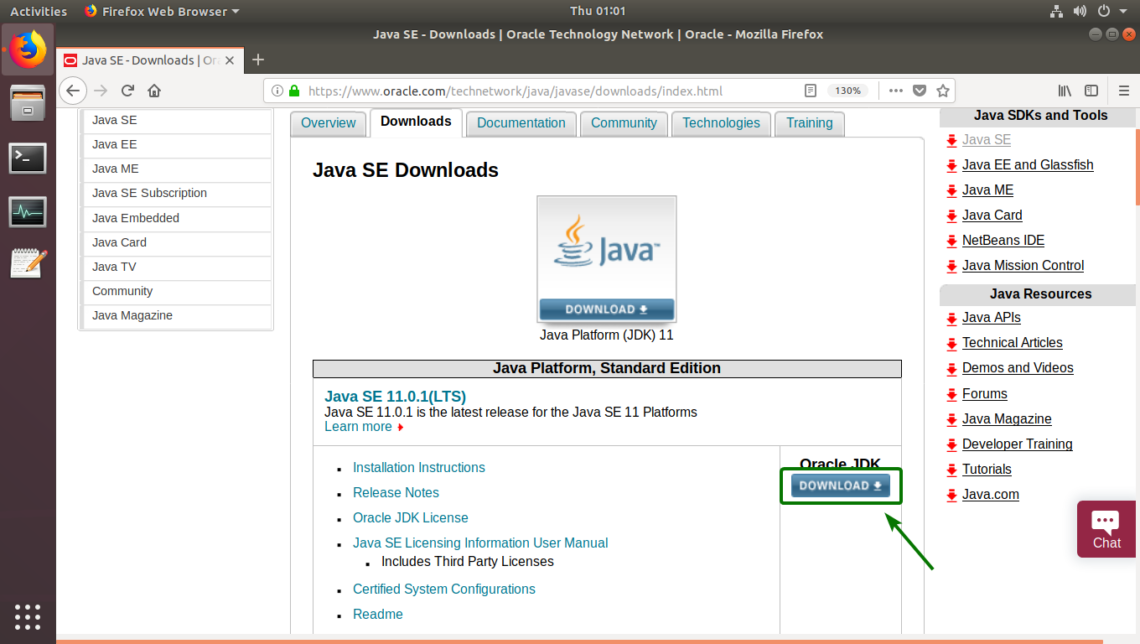1140x644 pixels.
Task: Close the Java SE Downloads tab
Action: (x=230, y=60)
